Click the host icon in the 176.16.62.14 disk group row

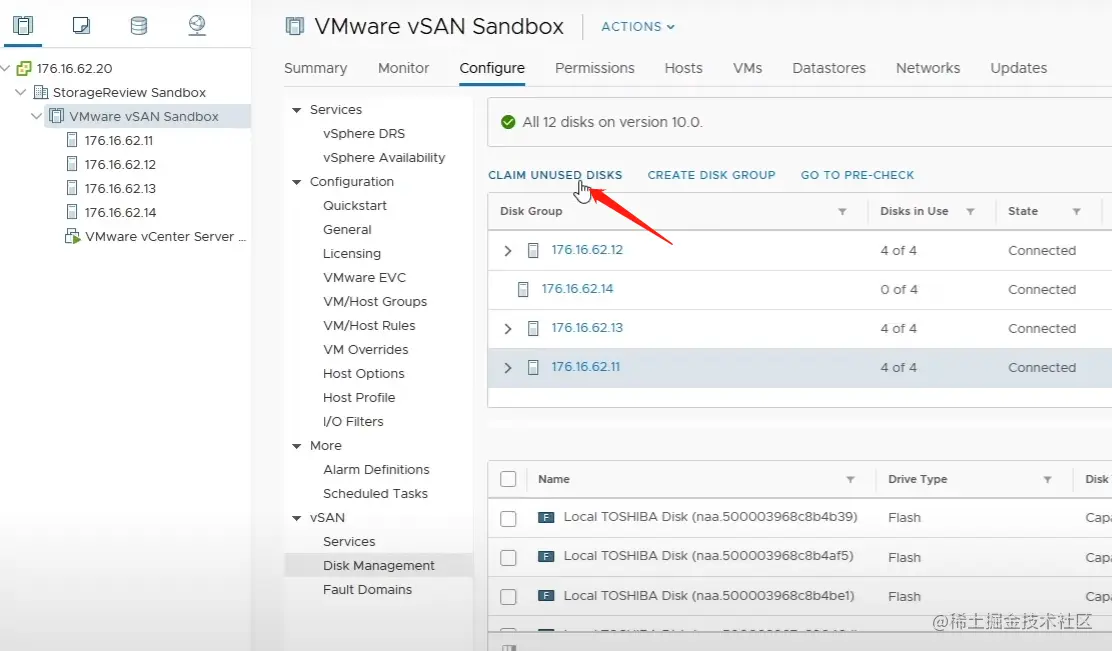[523, 289]
